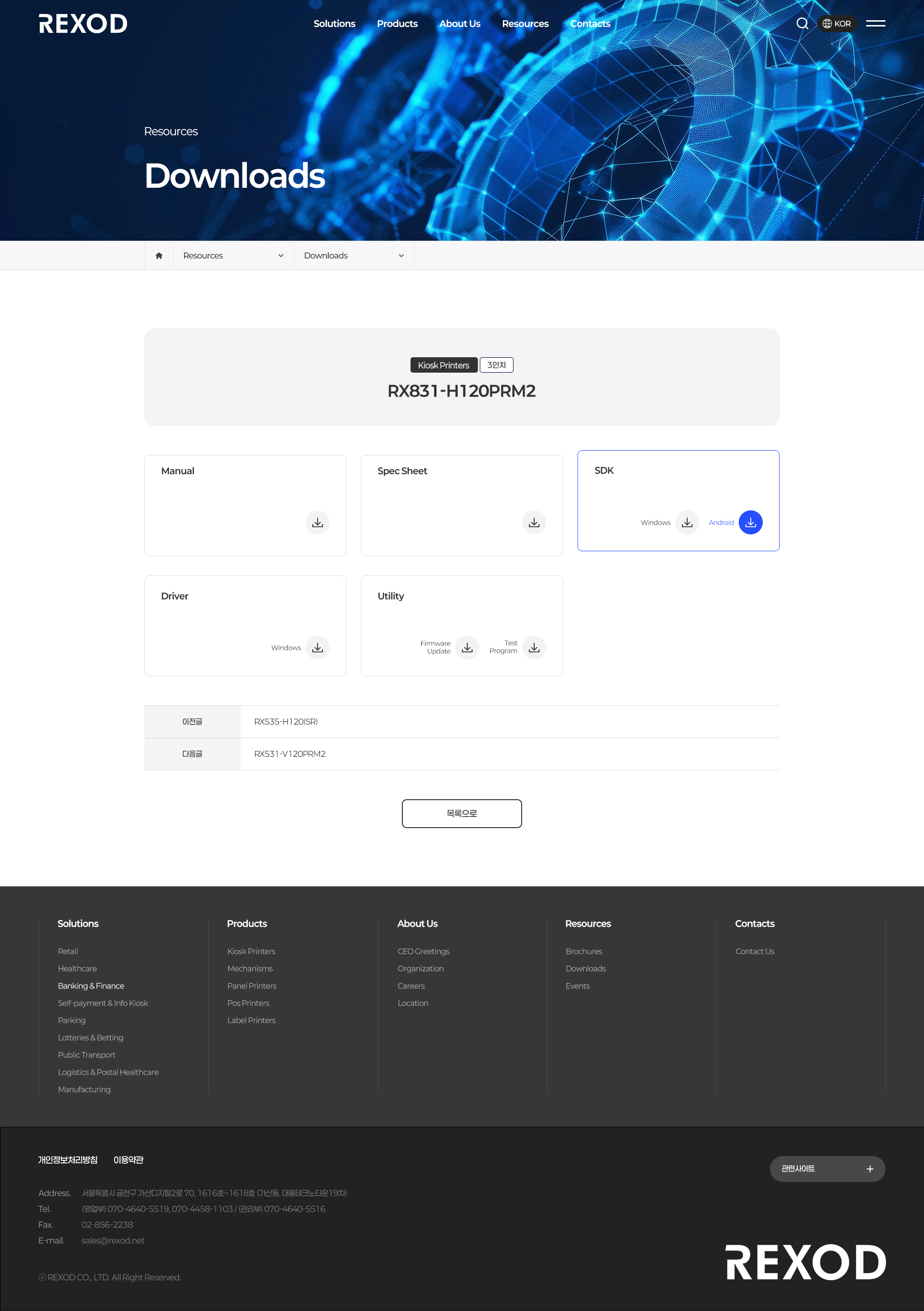Click the Contacts footer column heading
The height and width of the screenshot is (1311, 924).
(x=755, y=923)
